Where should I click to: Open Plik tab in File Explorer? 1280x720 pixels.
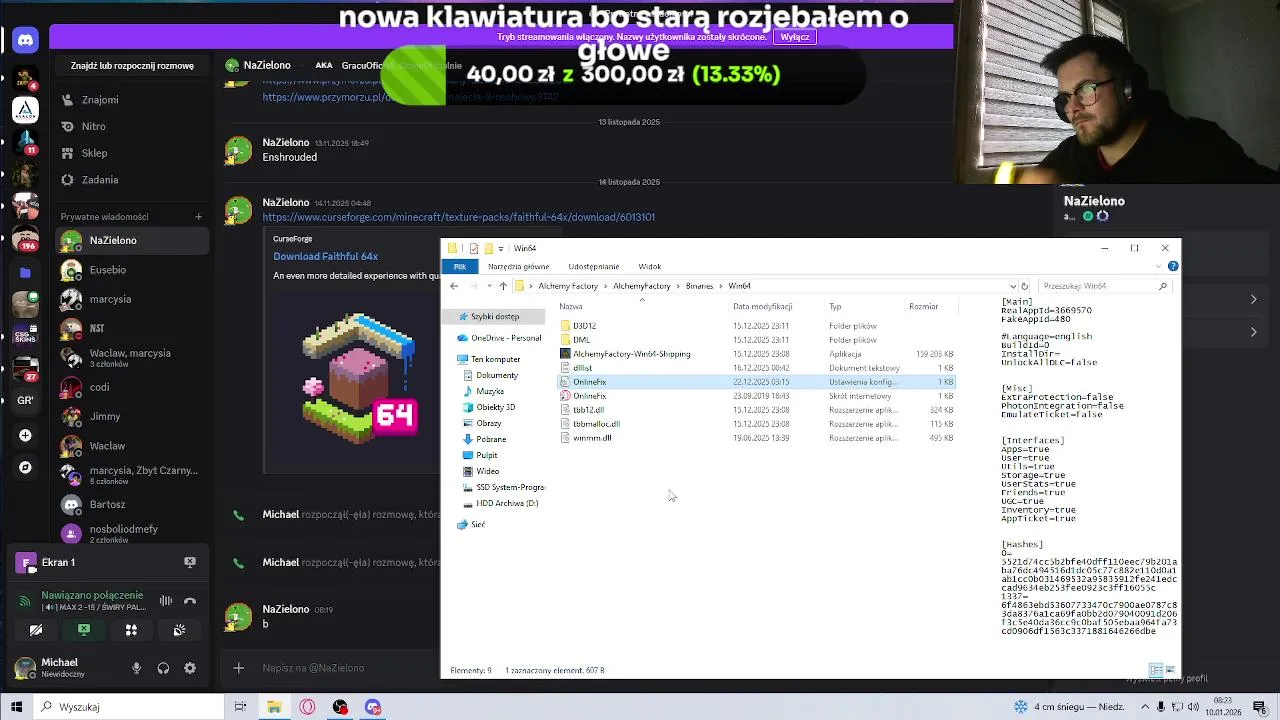pos(460,267)
